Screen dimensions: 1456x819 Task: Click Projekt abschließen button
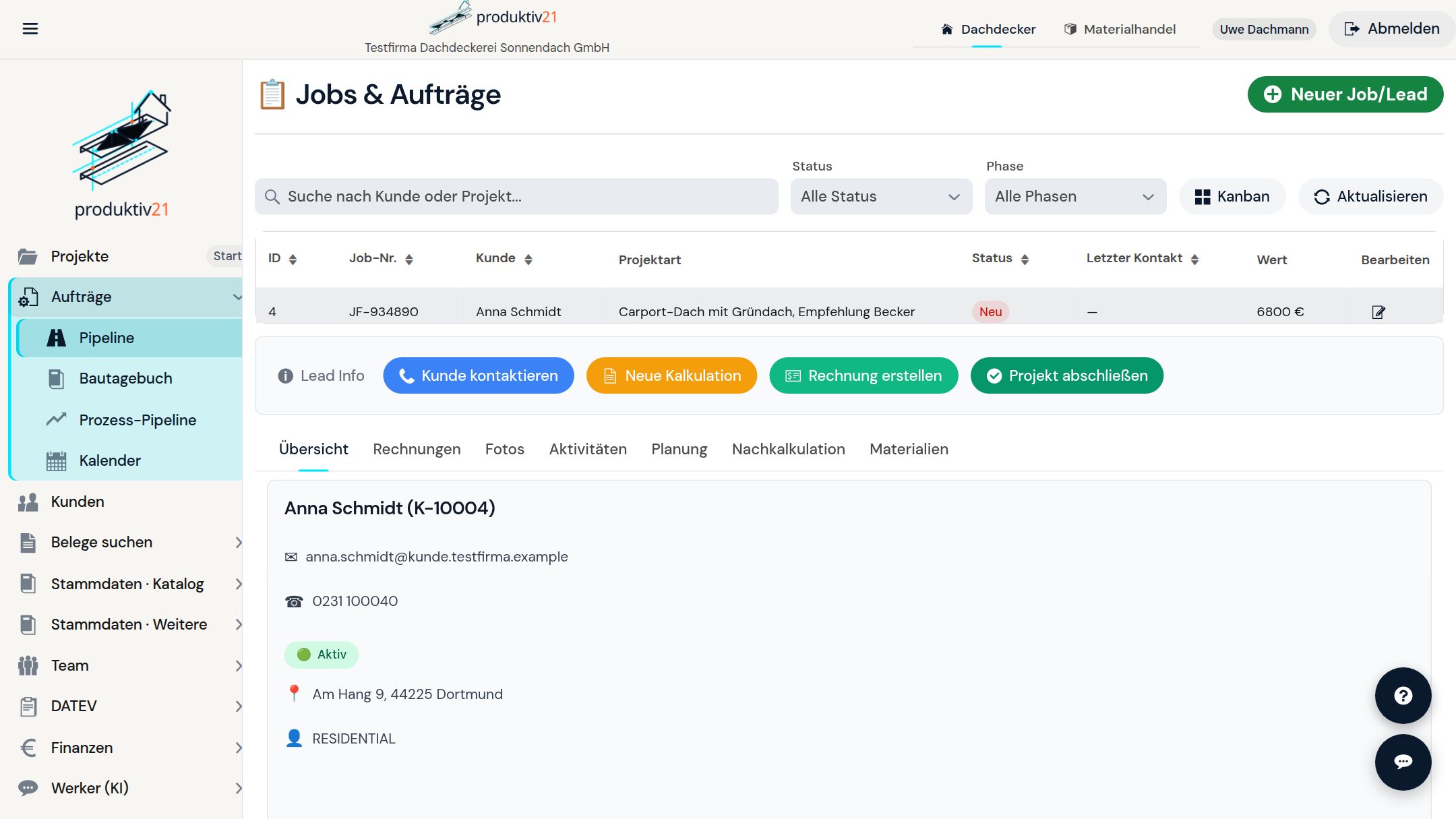pyautogui.click(x=1066, y=376)
